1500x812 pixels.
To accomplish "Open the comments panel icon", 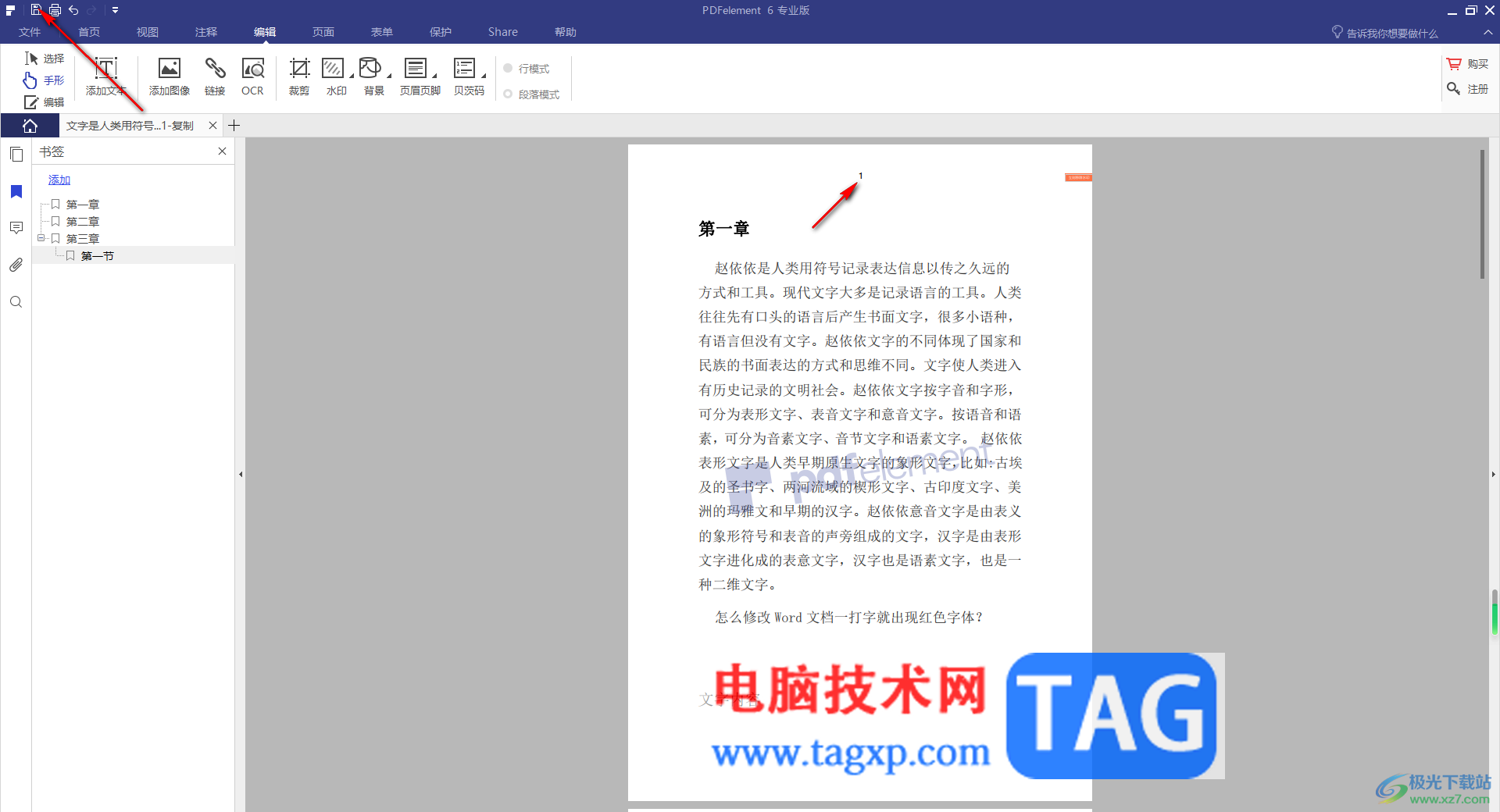I will (x=16, y=228).
